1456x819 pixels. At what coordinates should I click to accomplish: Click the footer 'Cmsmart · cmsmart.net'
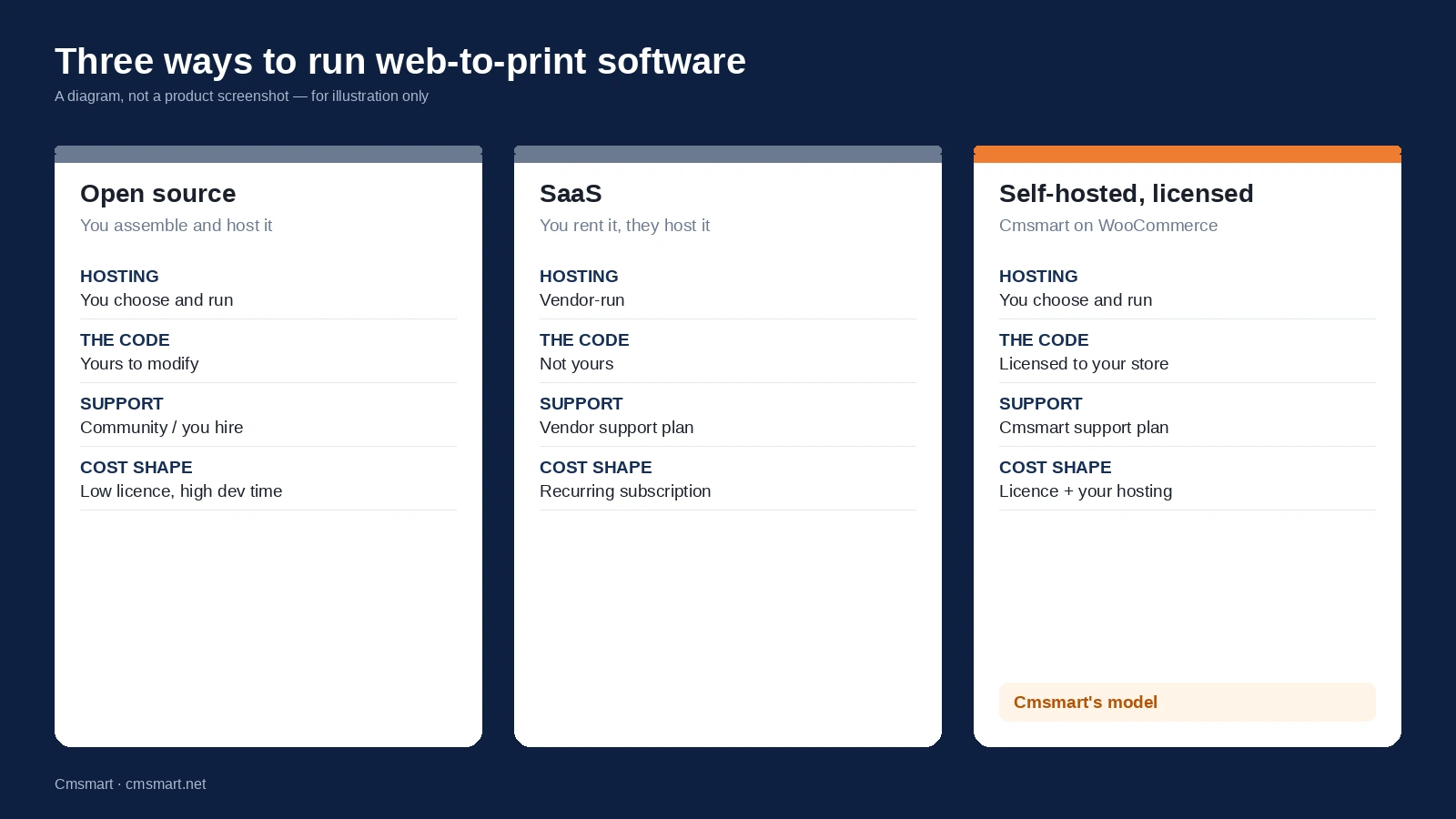(130, 784)
